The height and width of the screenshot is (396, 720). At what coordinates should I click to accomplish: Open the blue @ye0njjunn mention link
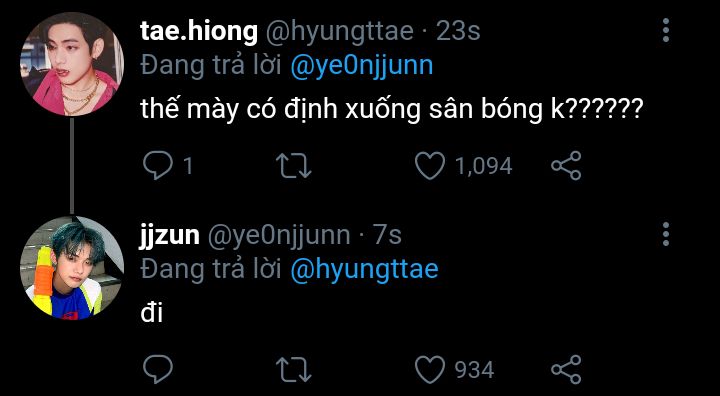tap(362, 66)
